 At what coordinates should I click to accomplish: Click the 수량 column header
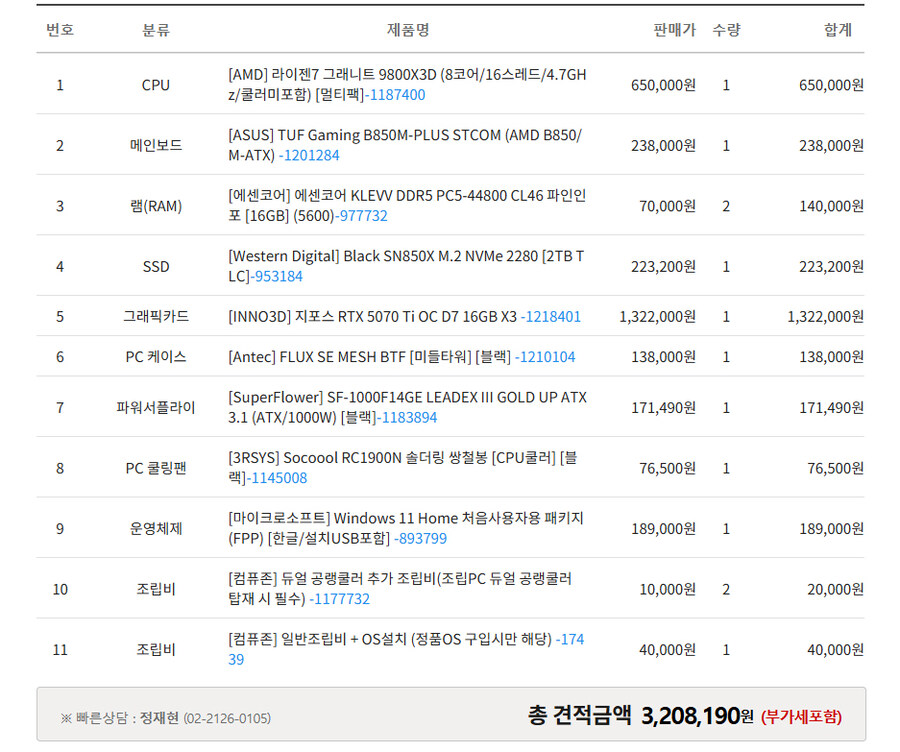(x=726, y=29)
